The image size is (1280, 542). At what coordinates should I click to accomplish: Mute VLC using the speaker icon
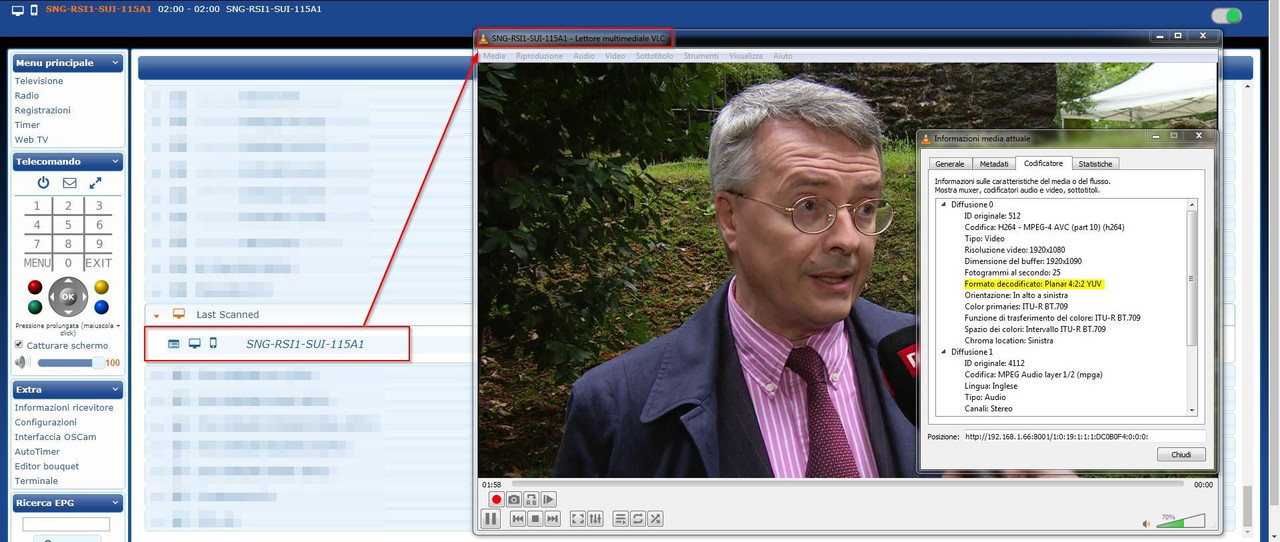pos(1147,524)
